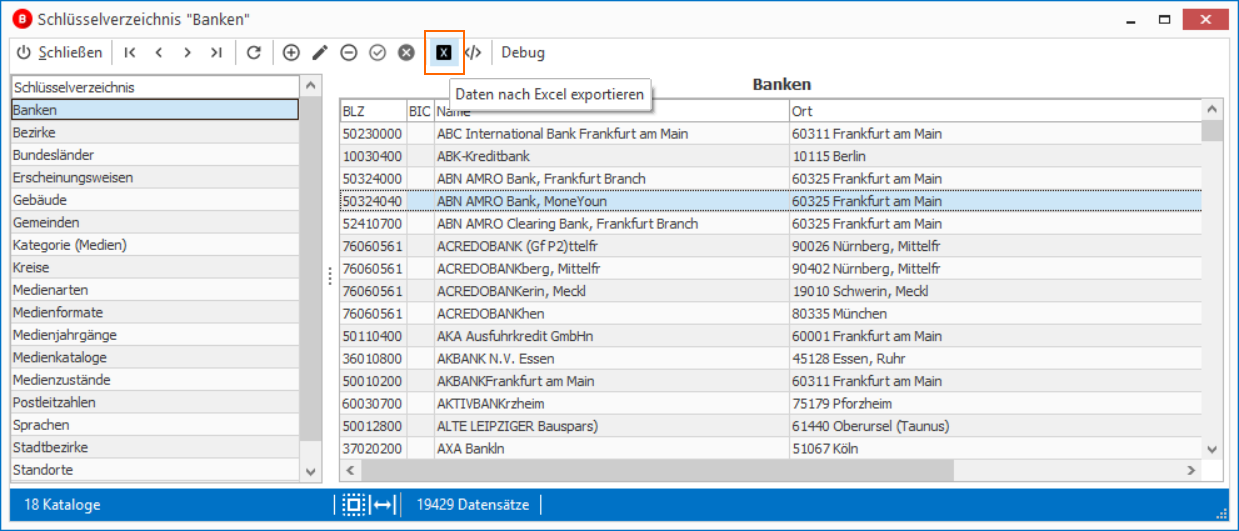Go to previous record arrow

coord(158,52)
